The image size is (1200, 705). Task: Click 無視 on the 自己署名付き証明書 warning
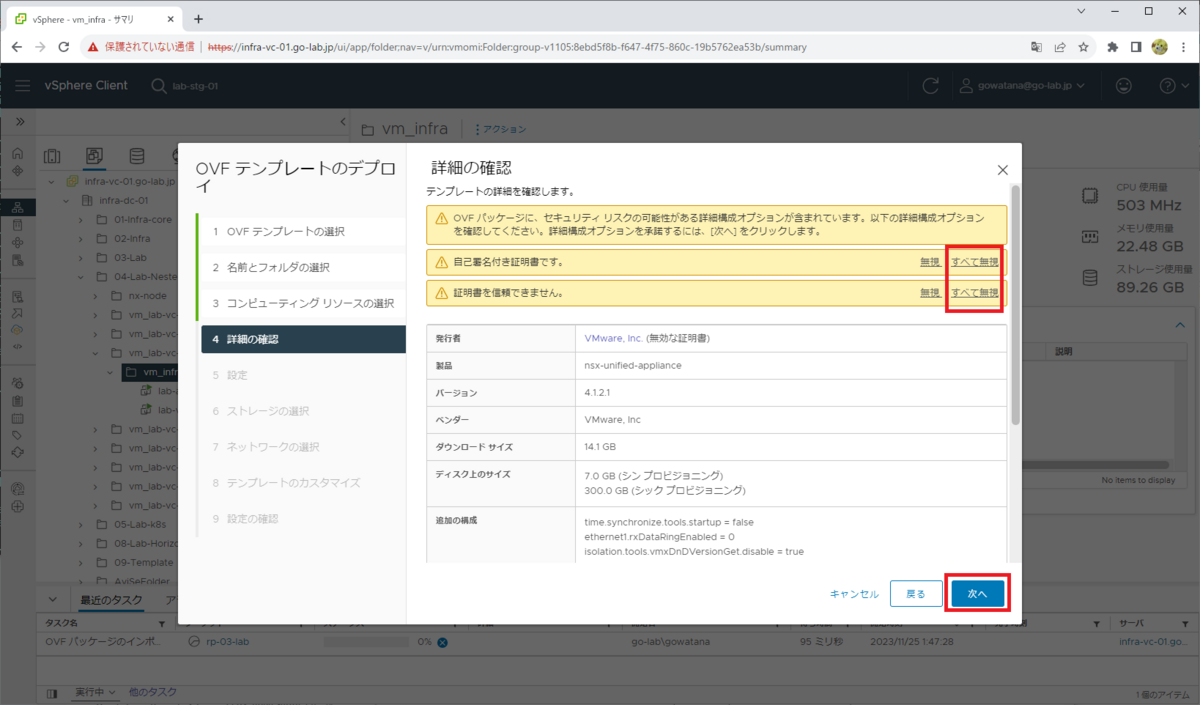[930, 262]
